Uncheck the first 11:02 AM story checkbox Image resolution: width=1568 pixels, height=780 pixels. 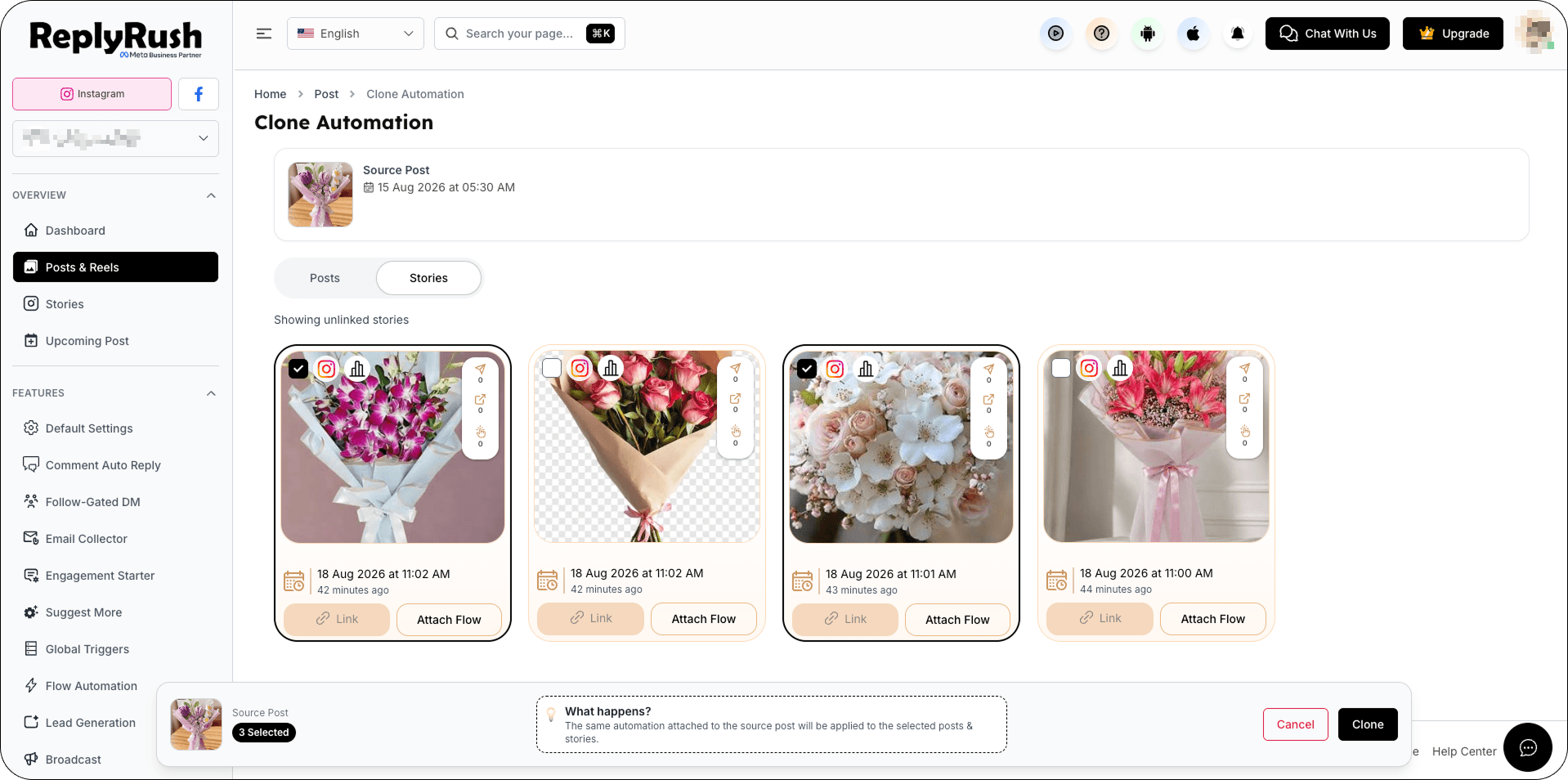tap(298, 369)
